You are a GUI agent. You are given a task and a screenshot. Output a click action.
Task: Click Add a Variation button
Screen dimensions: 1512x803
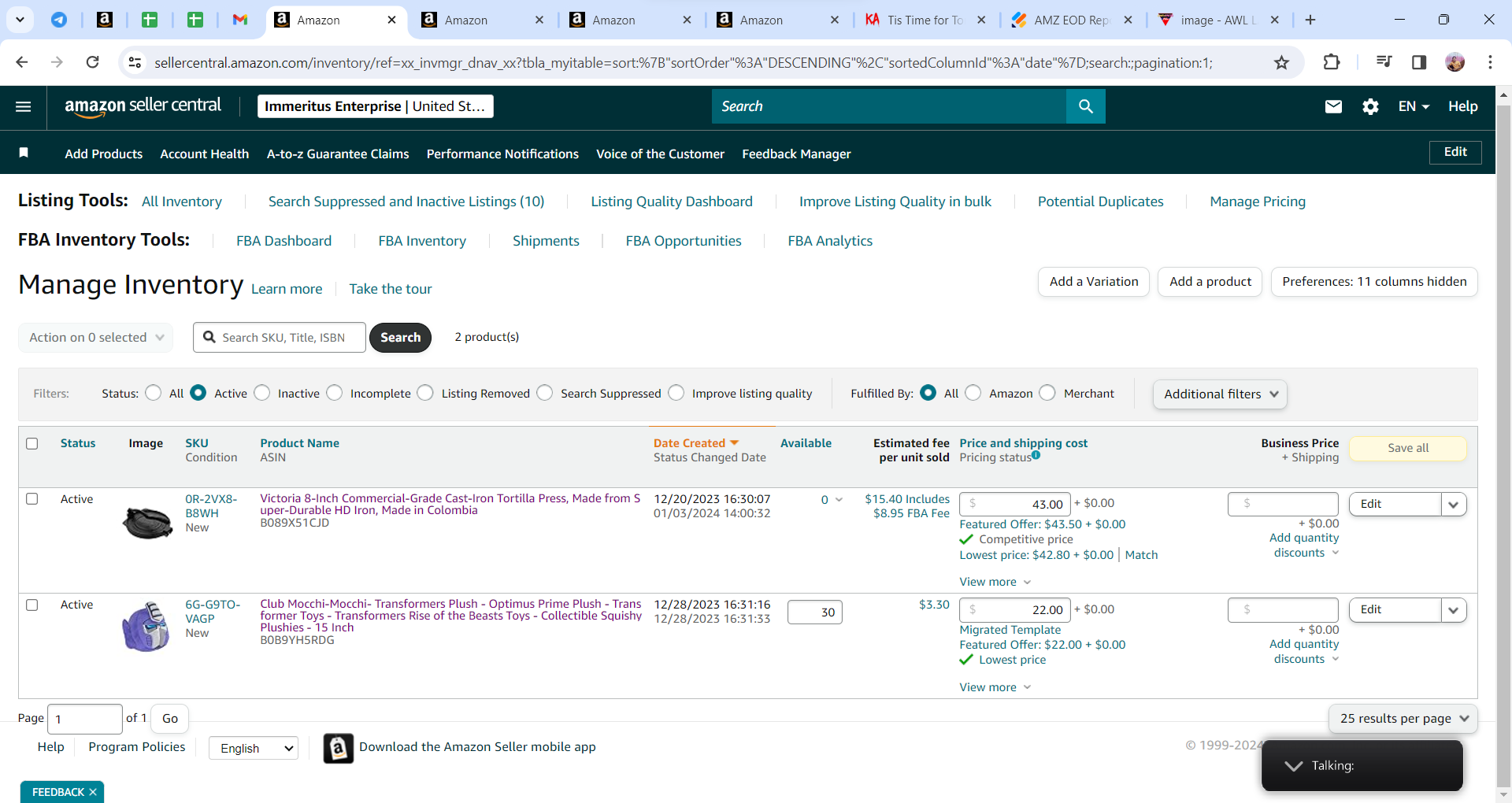[1094, 282]
